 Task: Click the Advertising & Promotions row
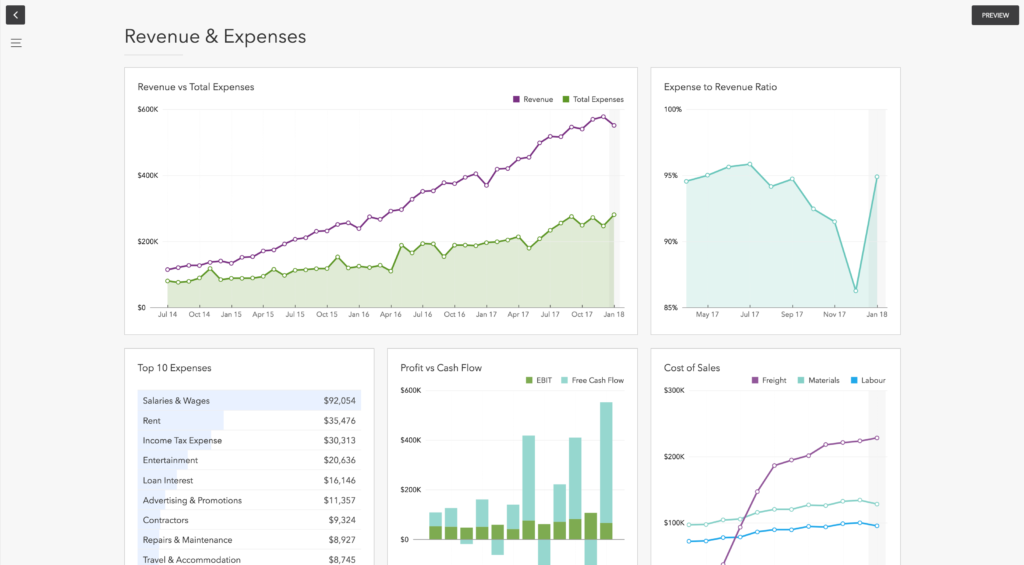(x=249, y=501)
